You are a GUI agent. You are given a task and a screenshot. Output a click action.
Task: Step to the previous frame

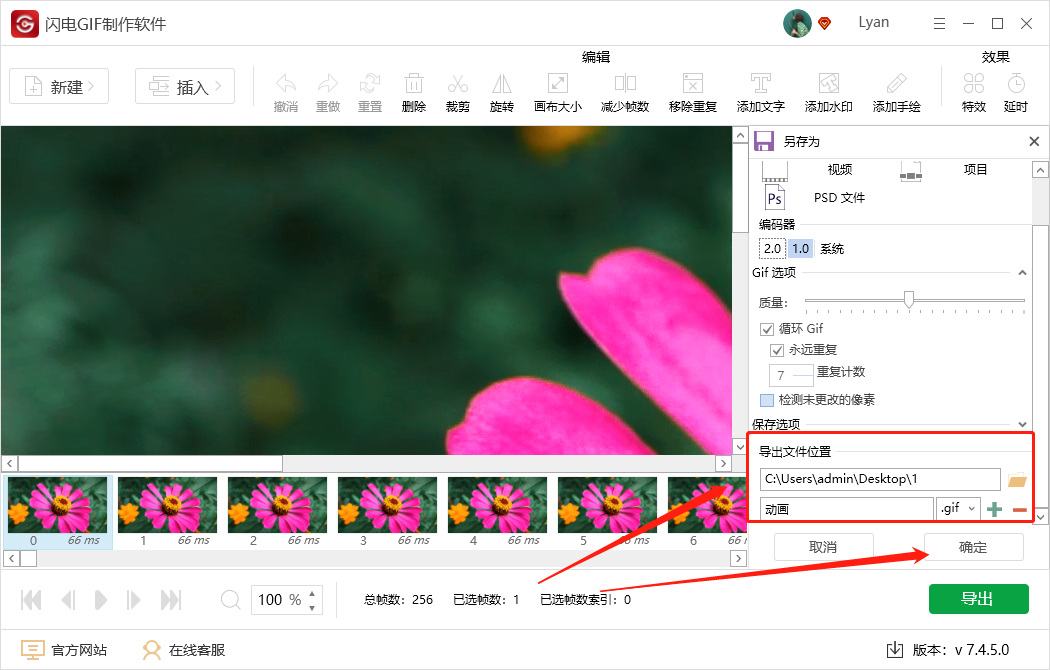pyautogui.click(x=68, y=600)
